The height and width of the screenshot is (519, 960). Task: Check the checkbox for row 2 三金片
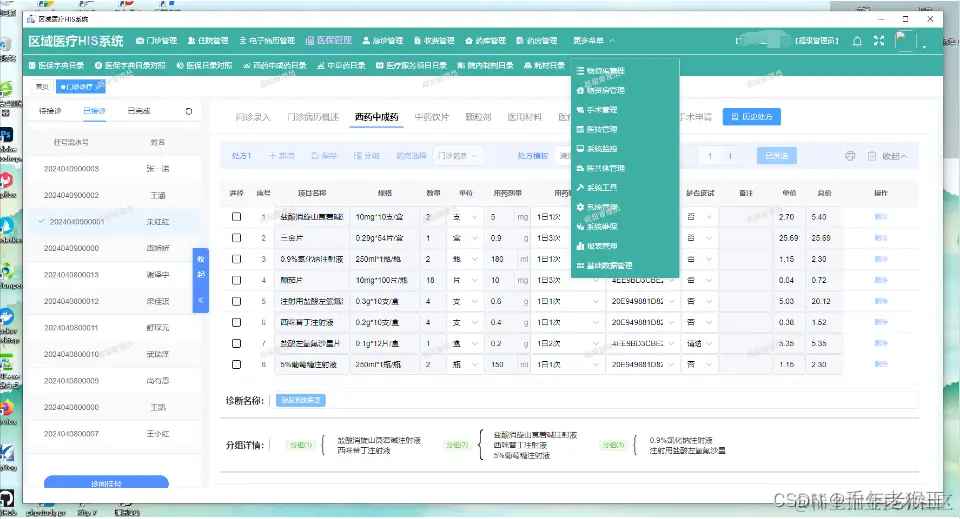coord(236,238)
